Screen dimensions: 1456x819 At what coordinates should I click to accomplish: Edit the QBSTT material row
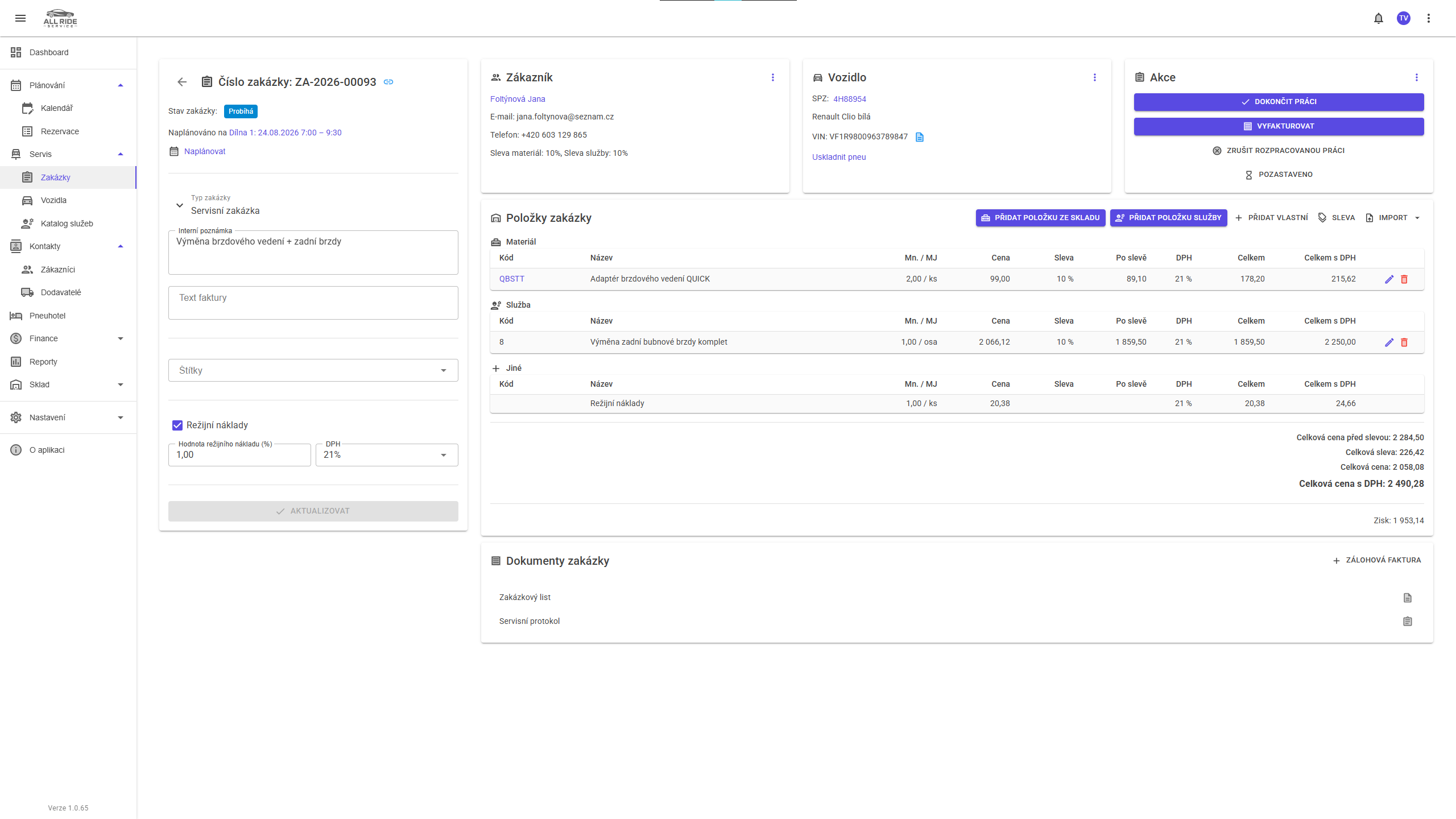[x=1389, y=279]
